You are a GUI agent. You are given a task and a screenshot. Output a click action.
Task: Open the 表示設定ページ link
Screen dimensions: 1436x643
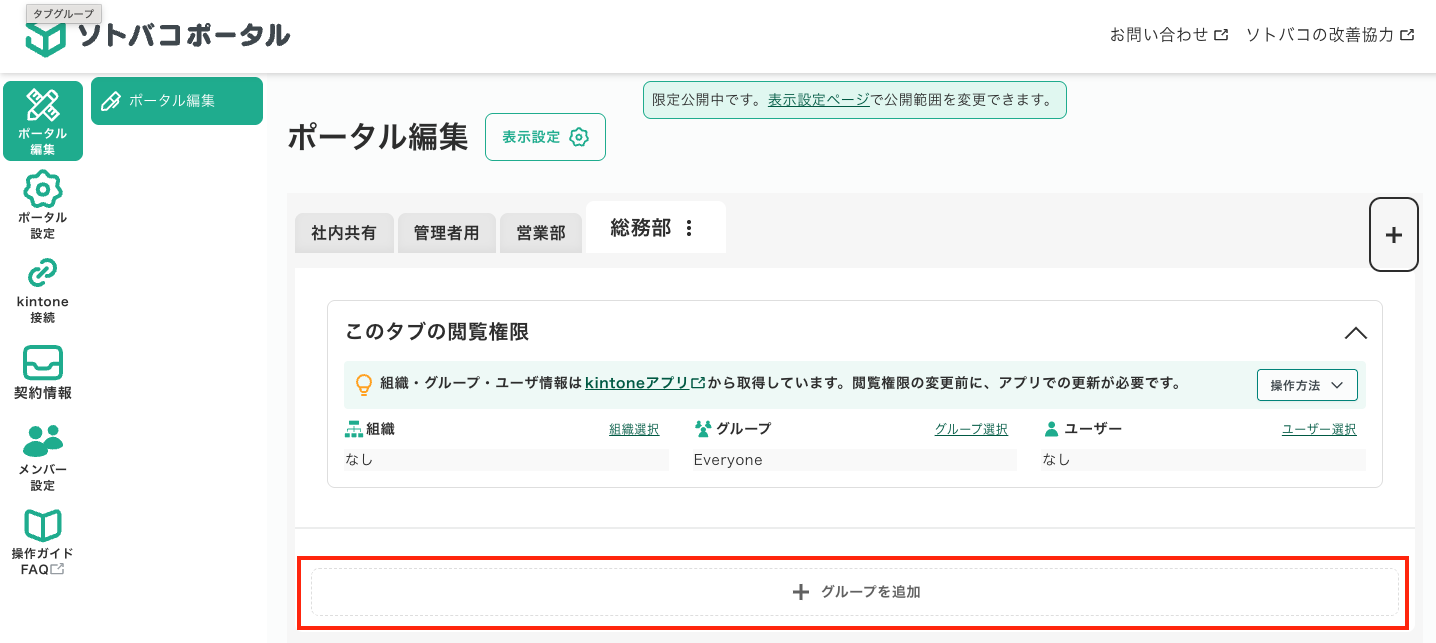818,100
